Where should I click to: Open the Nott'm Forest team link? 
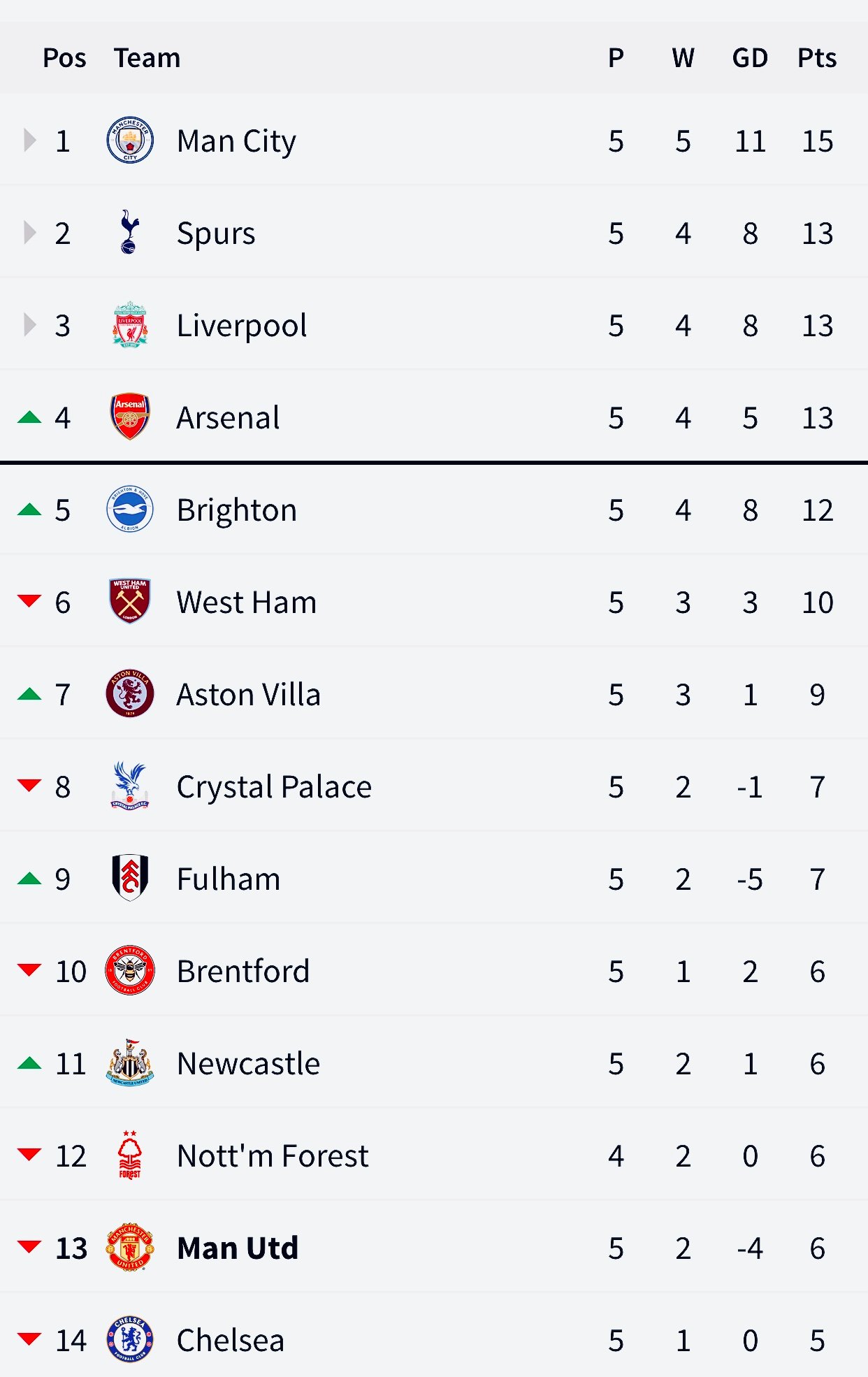tap(273, 1155)
